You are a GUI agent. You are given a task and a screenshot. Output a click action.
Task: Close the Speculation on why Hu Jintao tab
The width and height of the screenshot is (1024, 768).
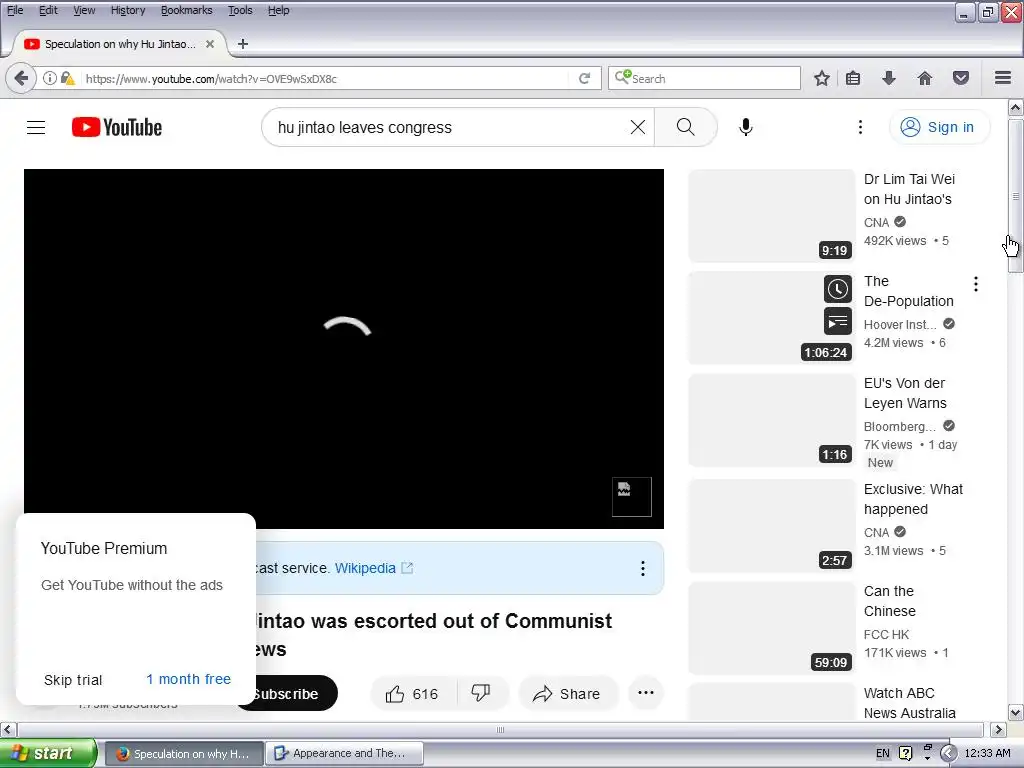tap(210, 44)
